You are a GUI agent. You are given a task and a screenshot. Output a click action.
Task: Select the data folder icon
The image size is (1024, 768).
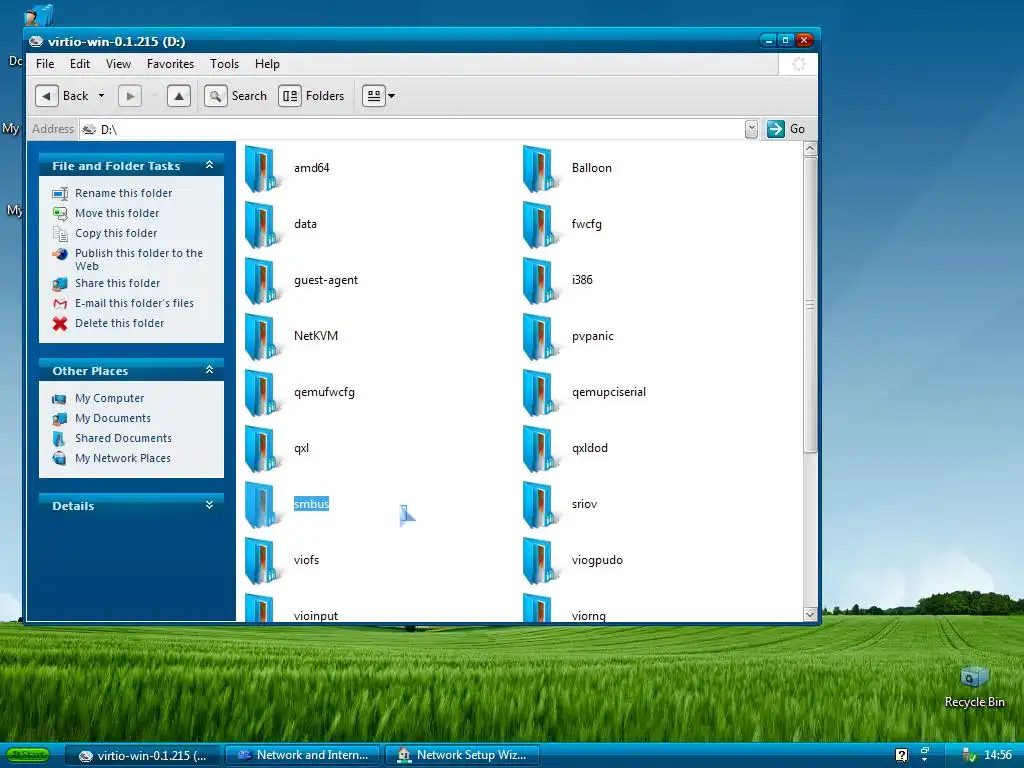click(263, 225)
